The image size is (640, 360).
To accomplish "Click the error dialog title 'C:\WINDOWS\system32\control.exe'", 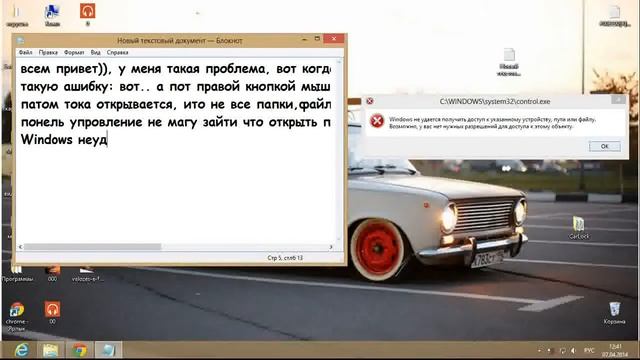I will point(495,101).
